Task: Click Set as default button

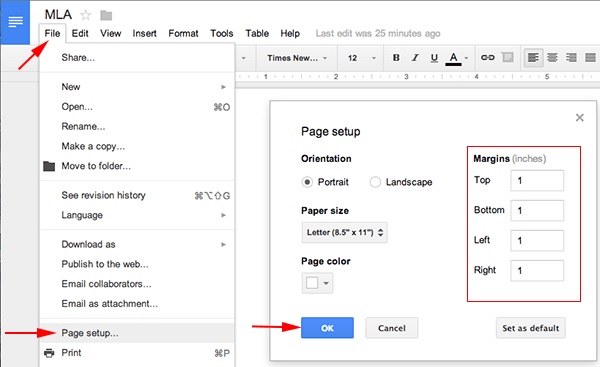Action: pos(530,328)
